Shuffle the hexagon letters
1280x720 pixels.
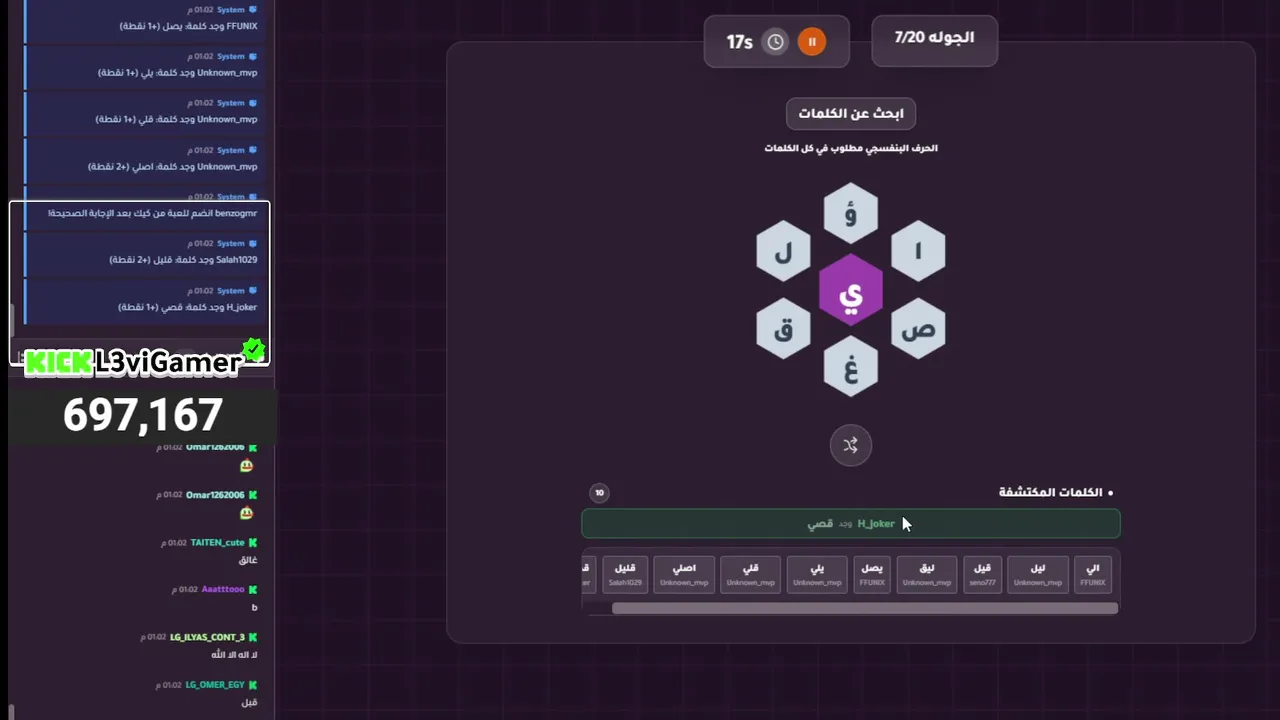(x=851, y=445)
